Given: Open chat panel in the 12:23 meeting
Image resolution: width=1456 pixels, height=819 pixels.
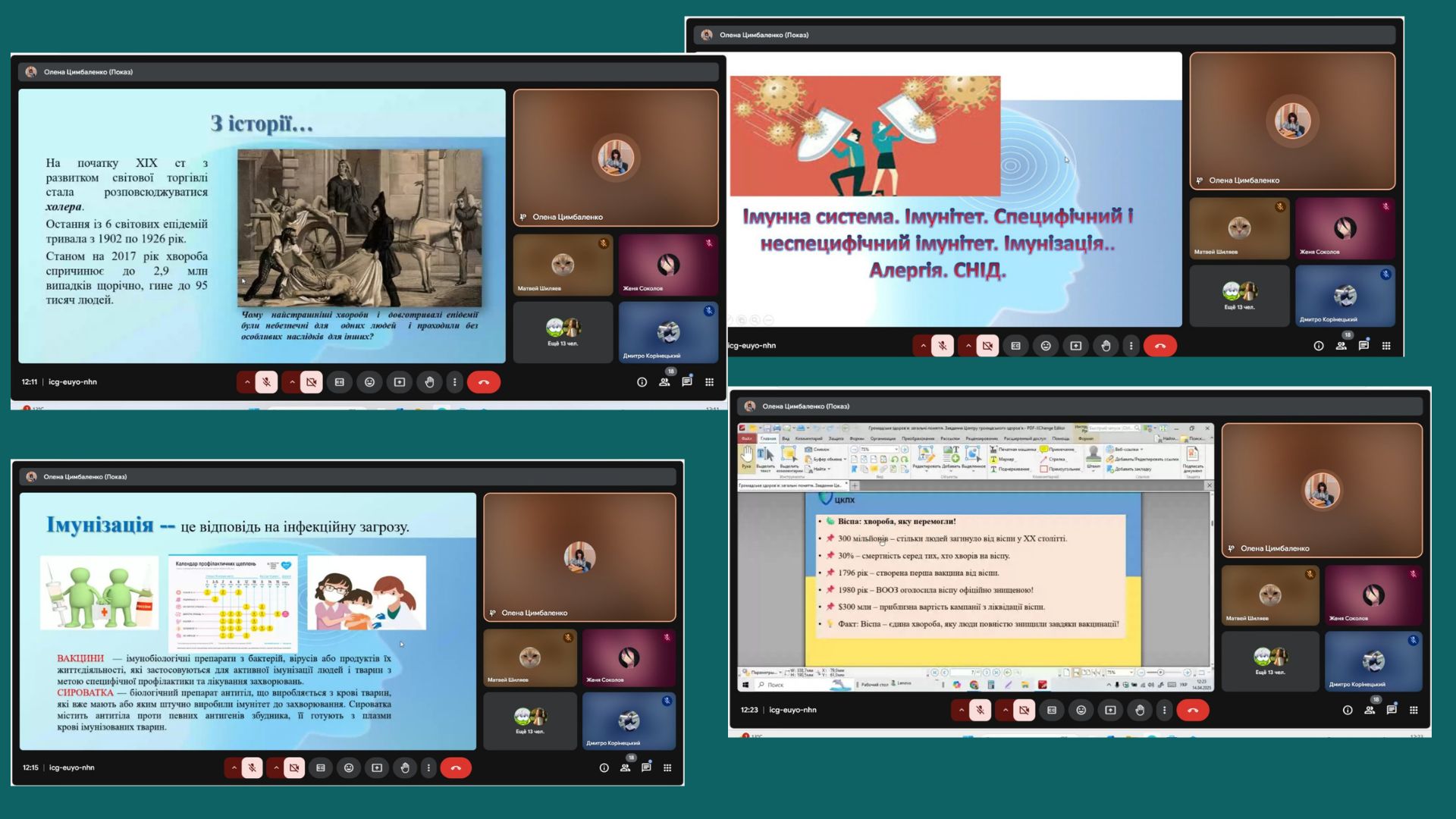Looking at the screenshot, I should click(x=1392, y=711).
